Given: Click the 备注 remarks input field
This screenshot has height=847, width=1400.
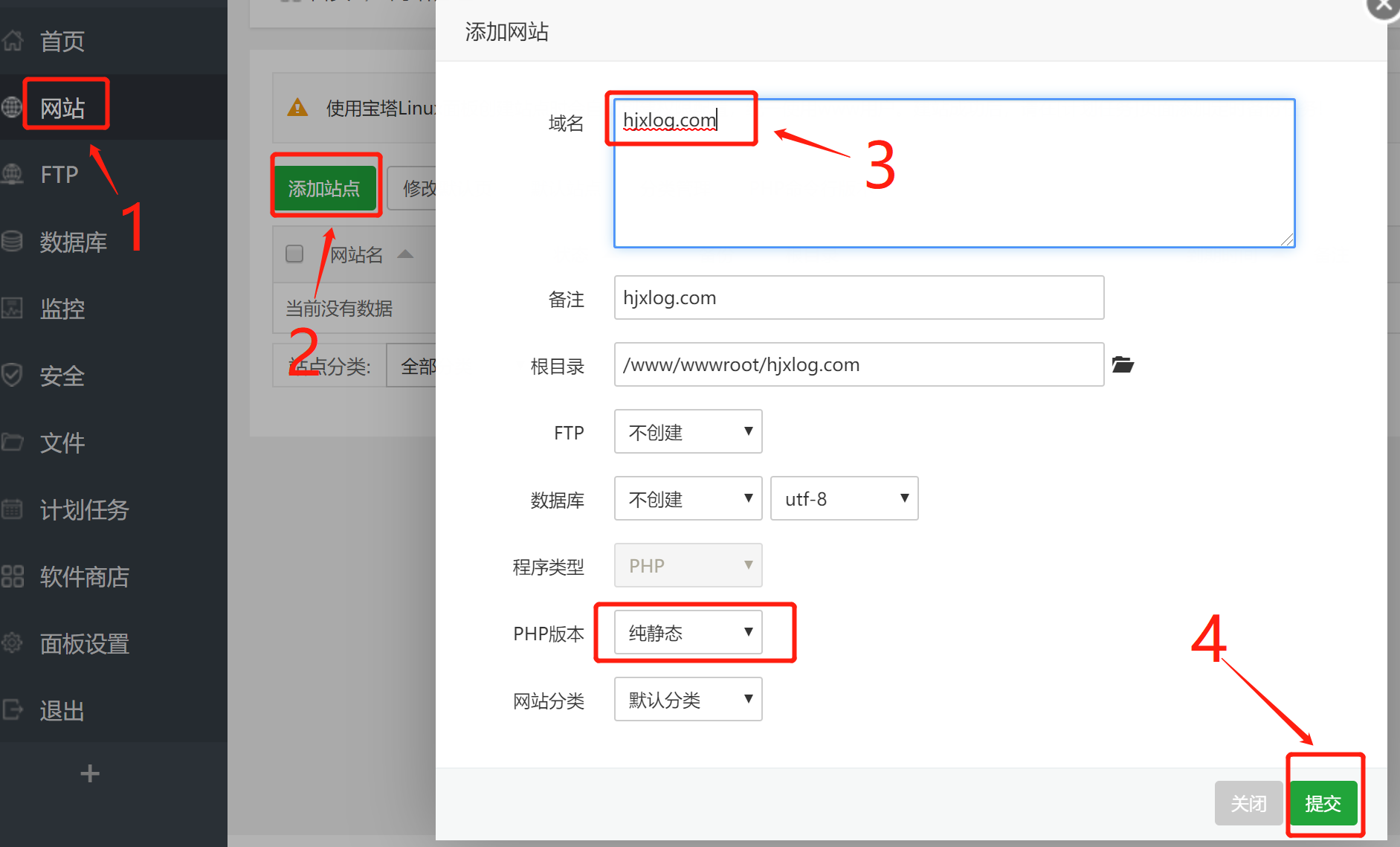Looking at the screenshot, I should pyautogui.click(x=859, y=297).
